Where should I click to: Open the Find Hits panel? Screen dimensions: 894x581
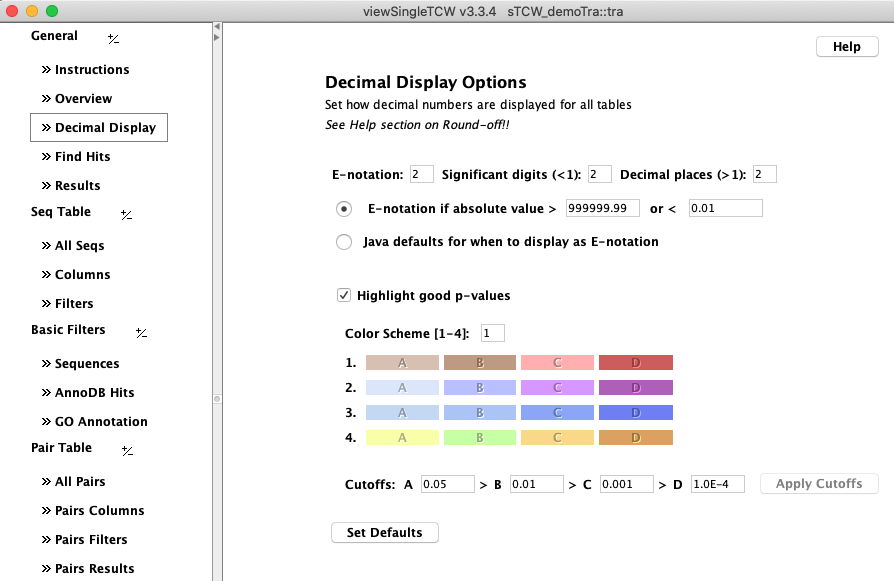click(82, 157)
